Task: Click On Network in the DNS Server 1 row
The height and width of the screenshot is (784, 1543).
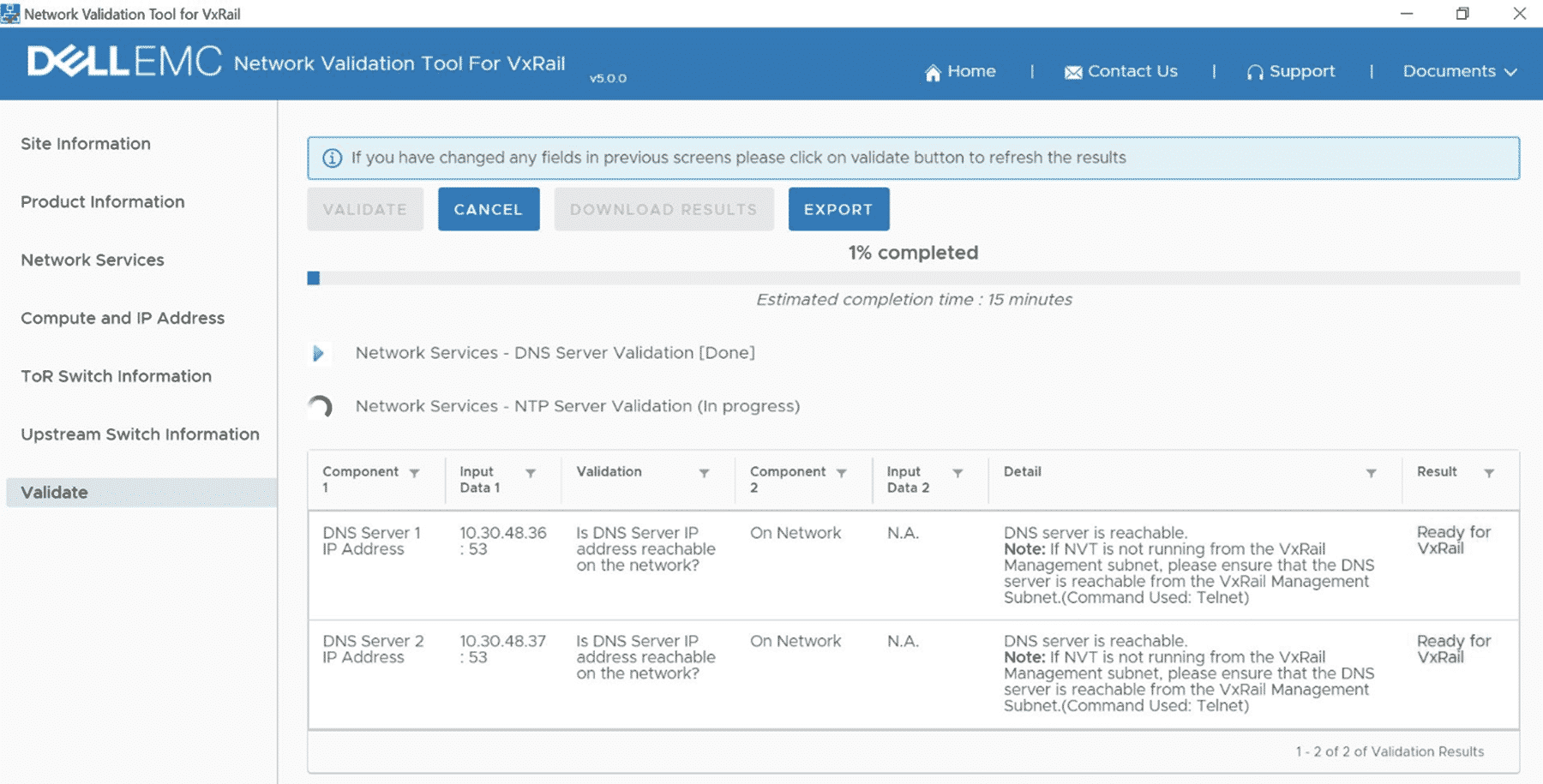Action: coord(796,533)
